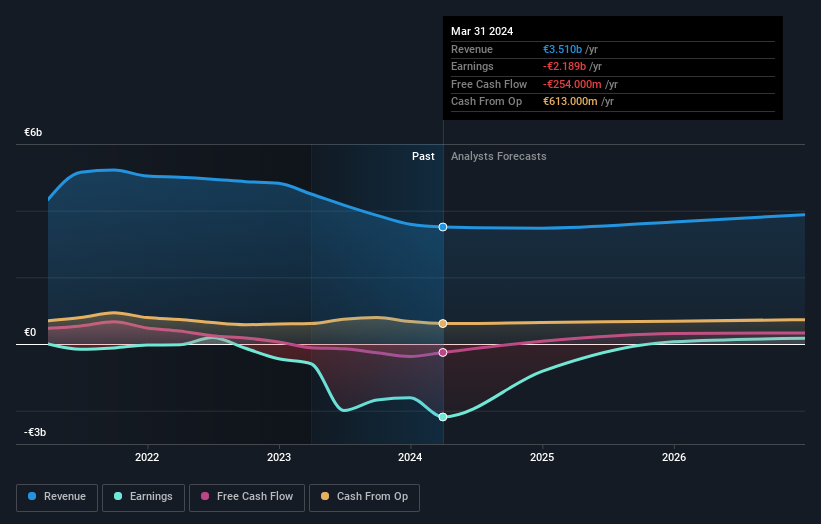Click the €3.510b revenue value in tooltip
Viewport: 821px width, 524px height.
562,49
